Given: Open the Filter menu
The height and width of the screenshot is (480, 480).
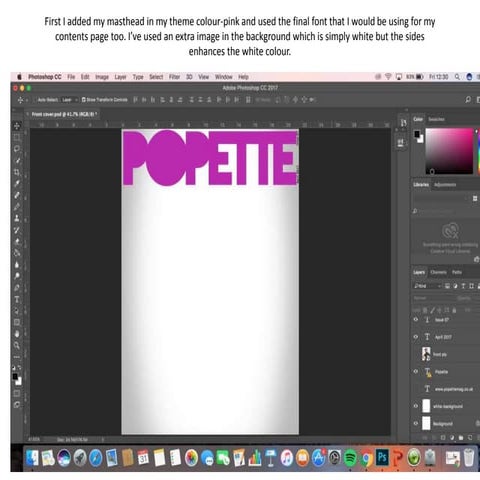Looking at the screenshot, I should coord(174,77).
